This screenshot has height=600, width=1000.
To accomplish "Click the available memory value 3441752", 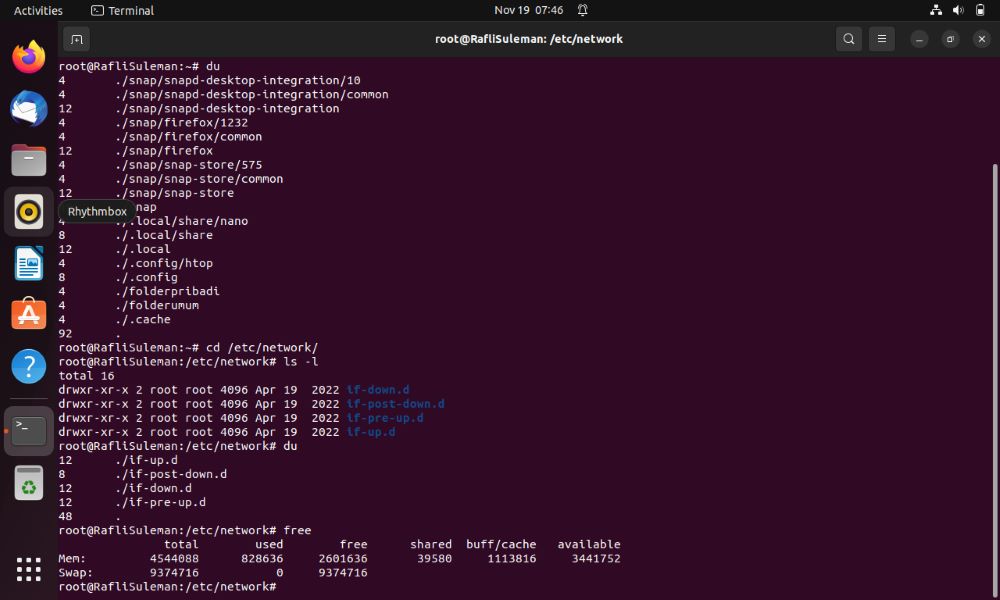I will tap(596, 559).
